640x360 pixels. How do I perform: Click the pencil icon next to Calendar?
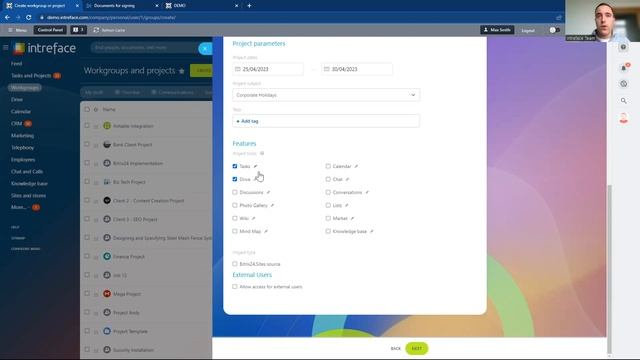click(356, 166)
